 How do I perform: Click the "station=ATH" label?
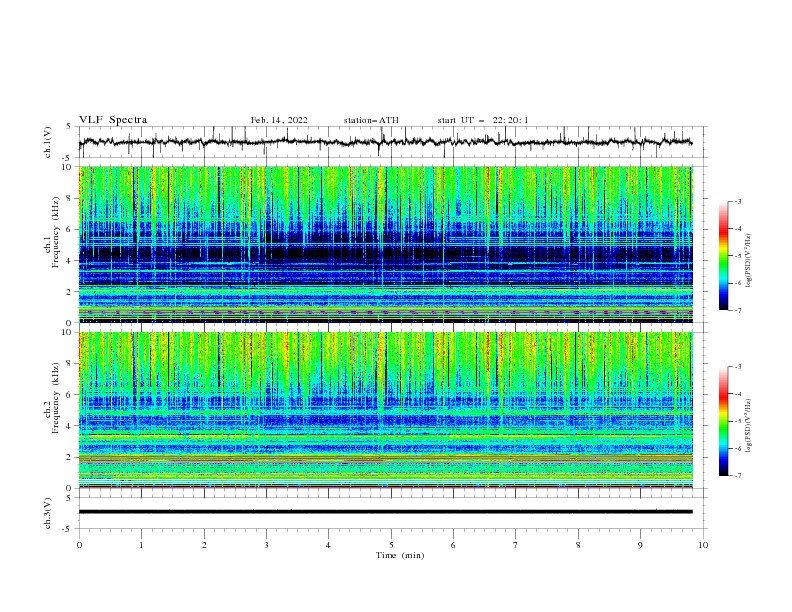pos(371,120)
